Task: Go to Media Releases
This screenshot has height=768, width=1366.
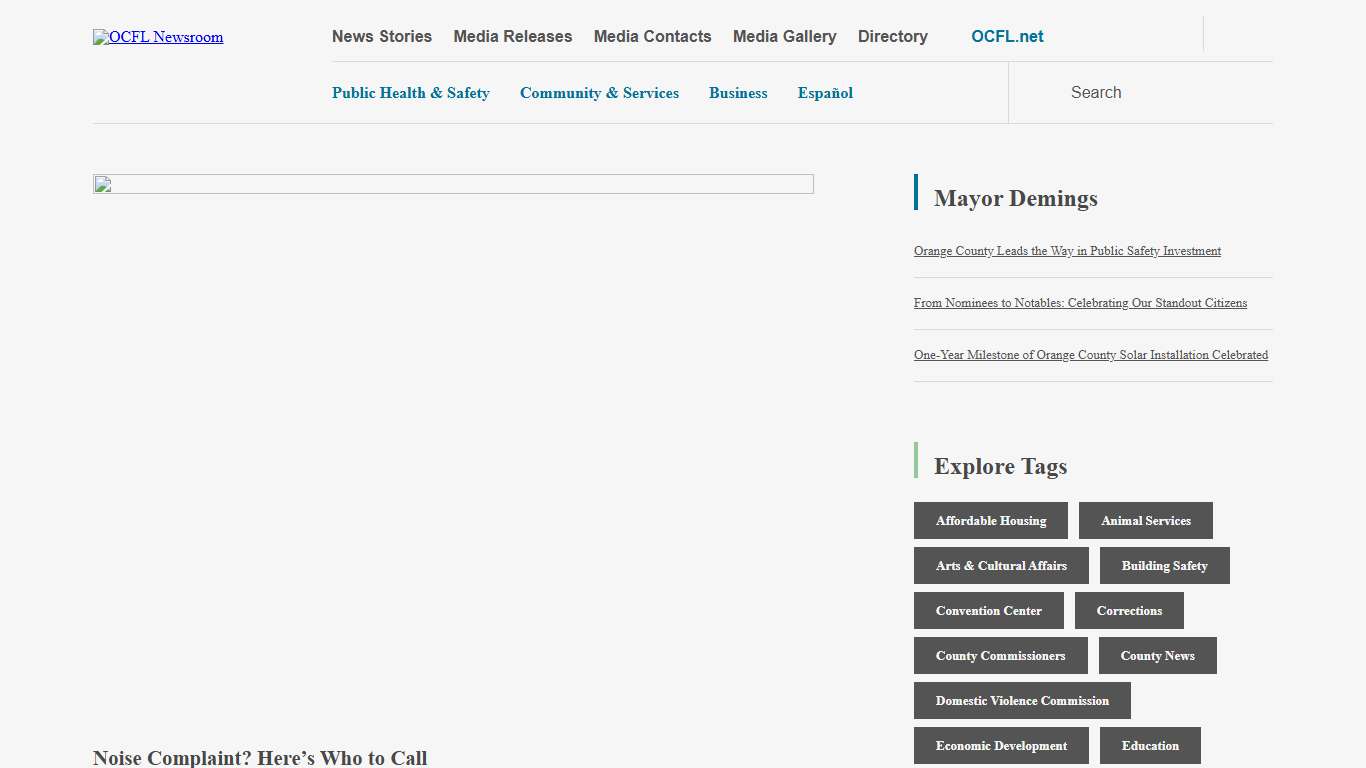Action: 513,37
